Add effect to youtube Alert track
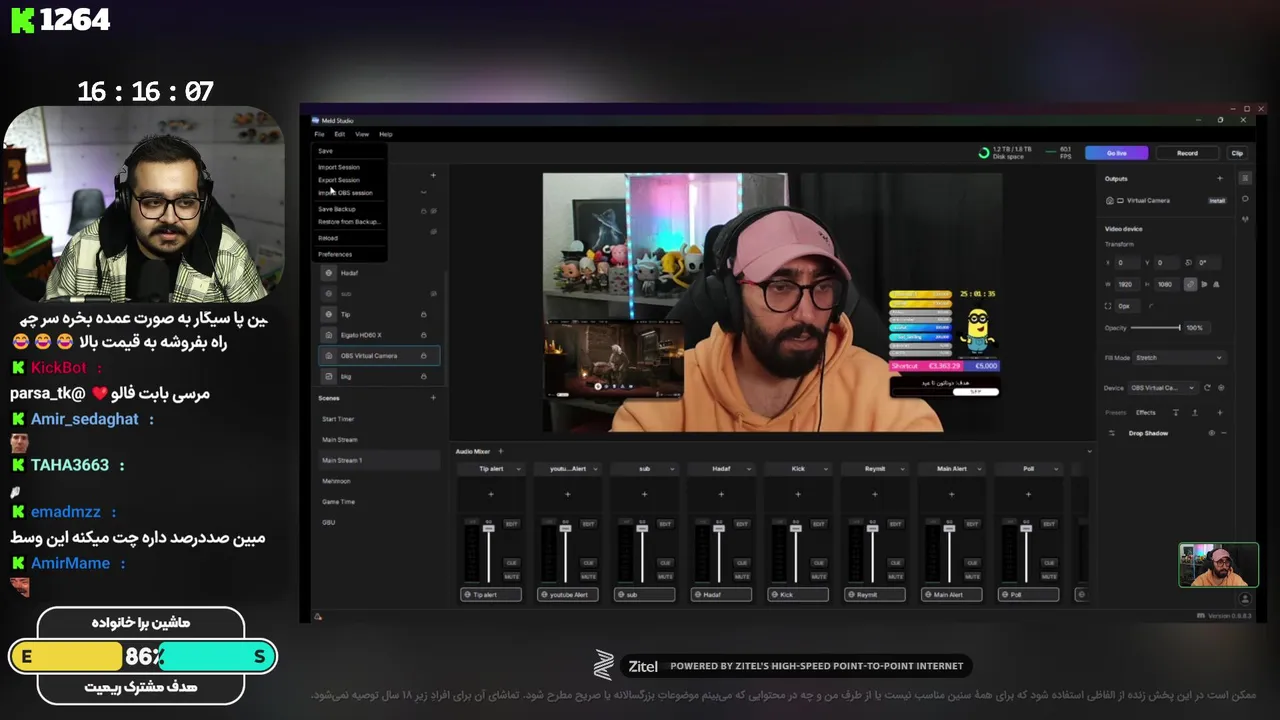Viewport: 1280px width, 720px height. pyautogui.click(x=568, y=494)
